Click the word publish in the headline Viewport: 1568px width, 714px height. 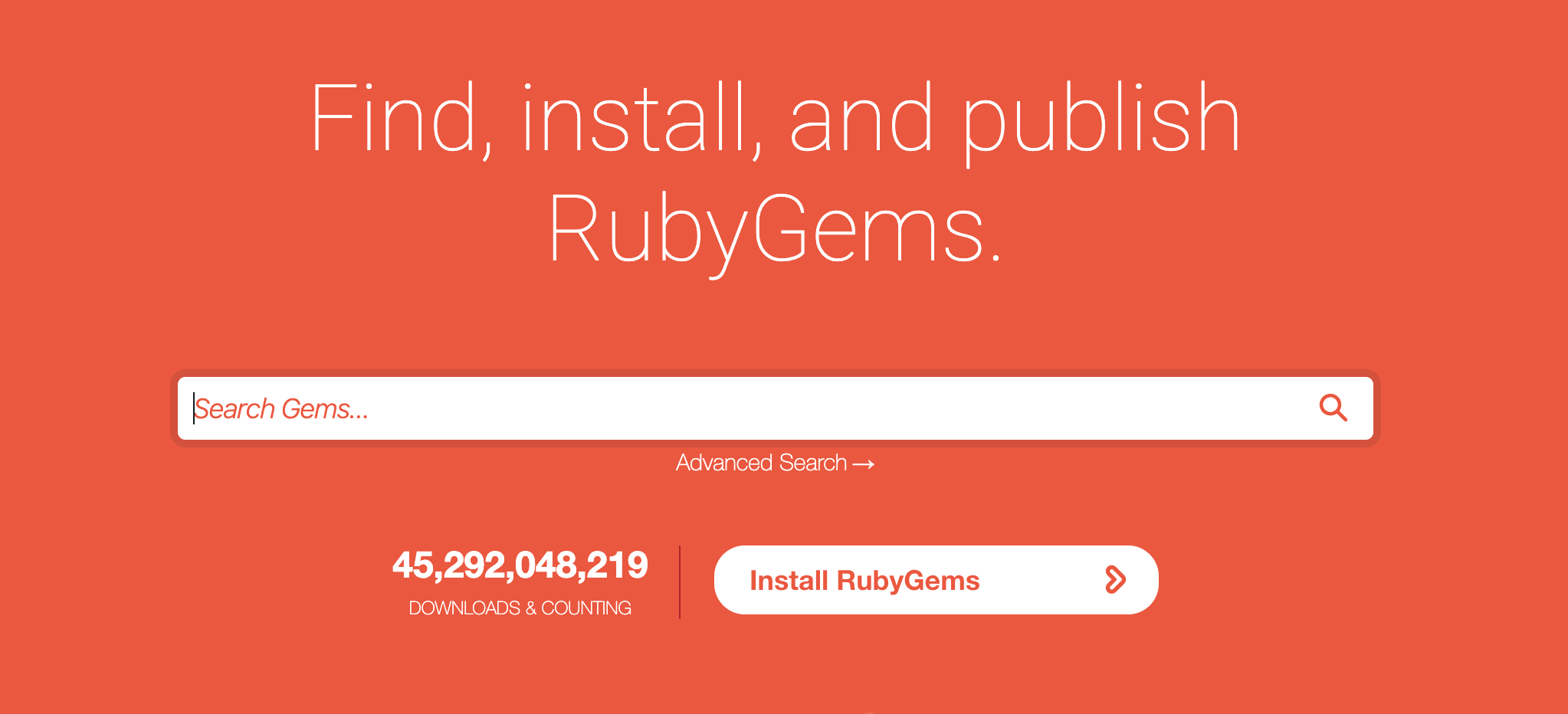1101,123
